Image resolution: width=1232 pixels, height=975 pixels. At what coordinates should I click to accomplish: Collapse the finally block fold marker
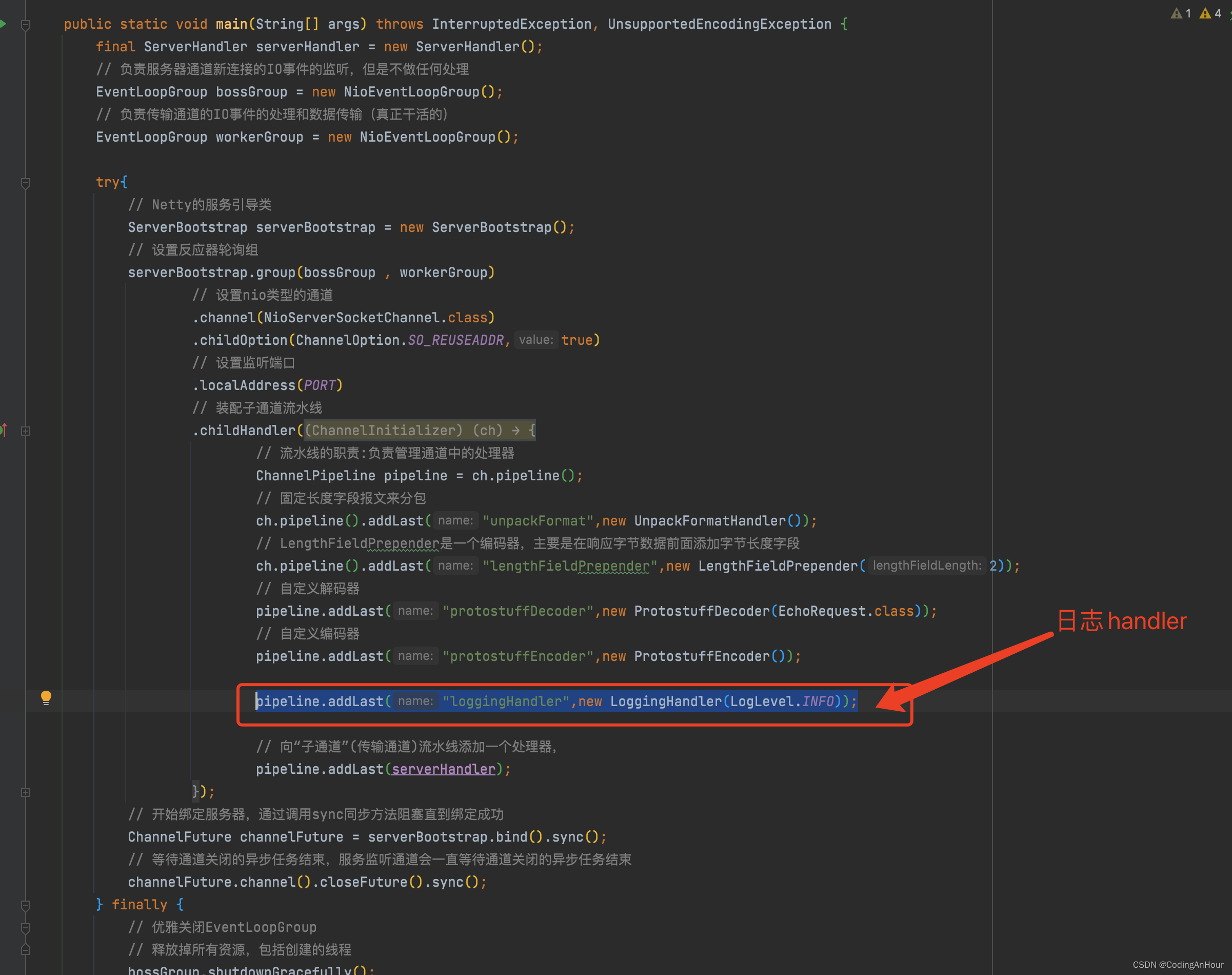point(26,905)
